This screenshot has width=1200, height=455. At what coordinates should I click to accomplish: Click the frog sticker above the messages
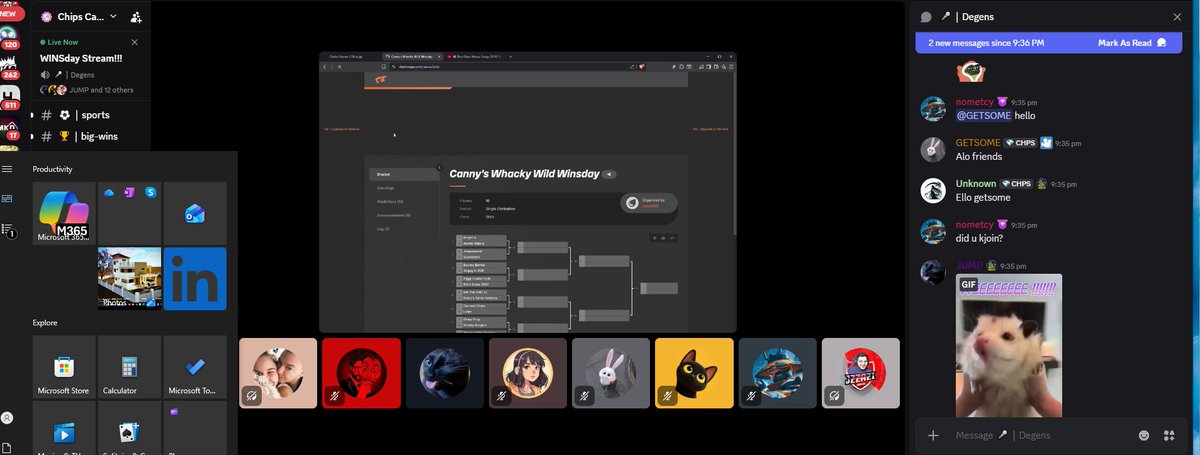(973, 72)
